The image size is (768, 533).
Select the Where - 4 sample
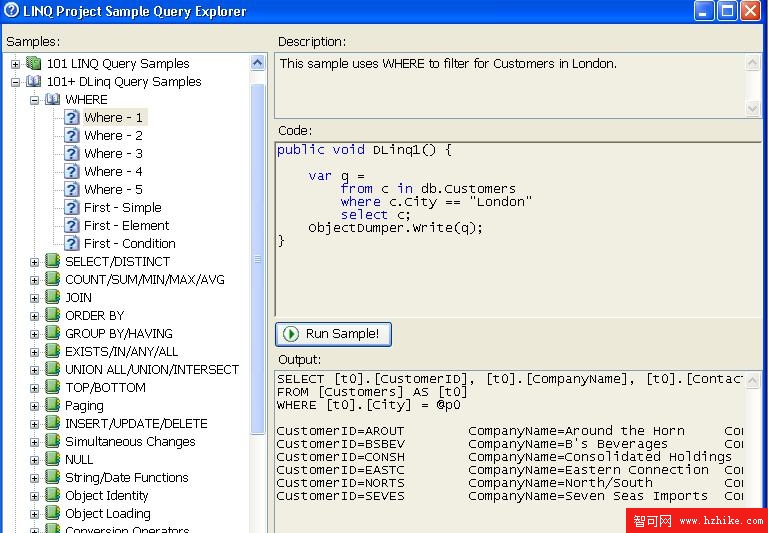(114, 171)
